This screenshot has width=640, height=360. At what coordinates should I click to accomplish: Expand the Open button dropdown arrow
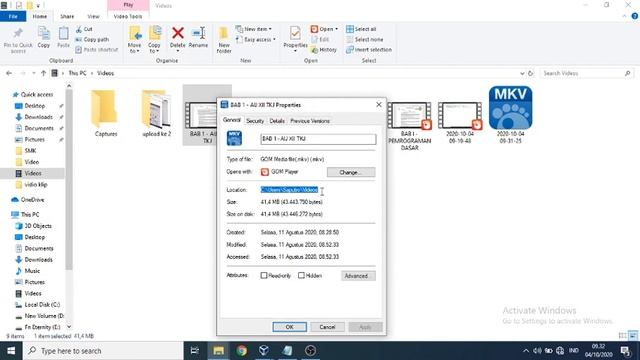336,29
